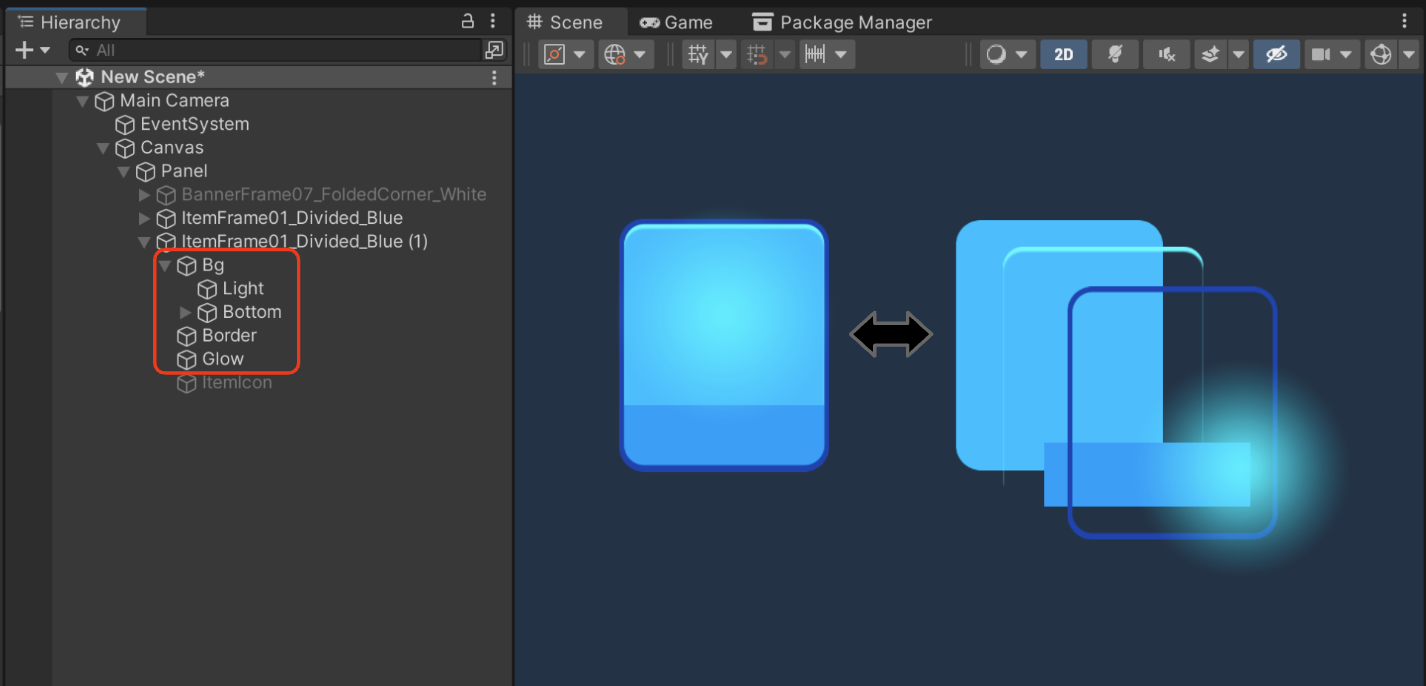
Task: Toggle the 2D view mode button
Action: [1064, 55]
